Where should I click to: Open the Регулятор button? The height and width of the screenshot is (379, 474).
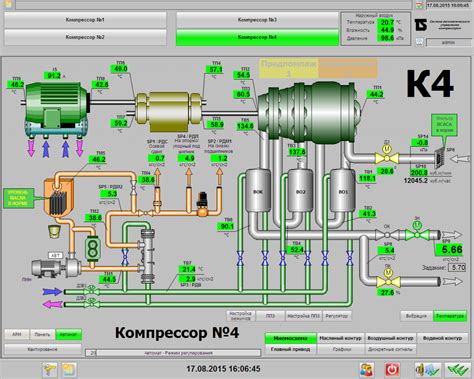coord(337,316)
